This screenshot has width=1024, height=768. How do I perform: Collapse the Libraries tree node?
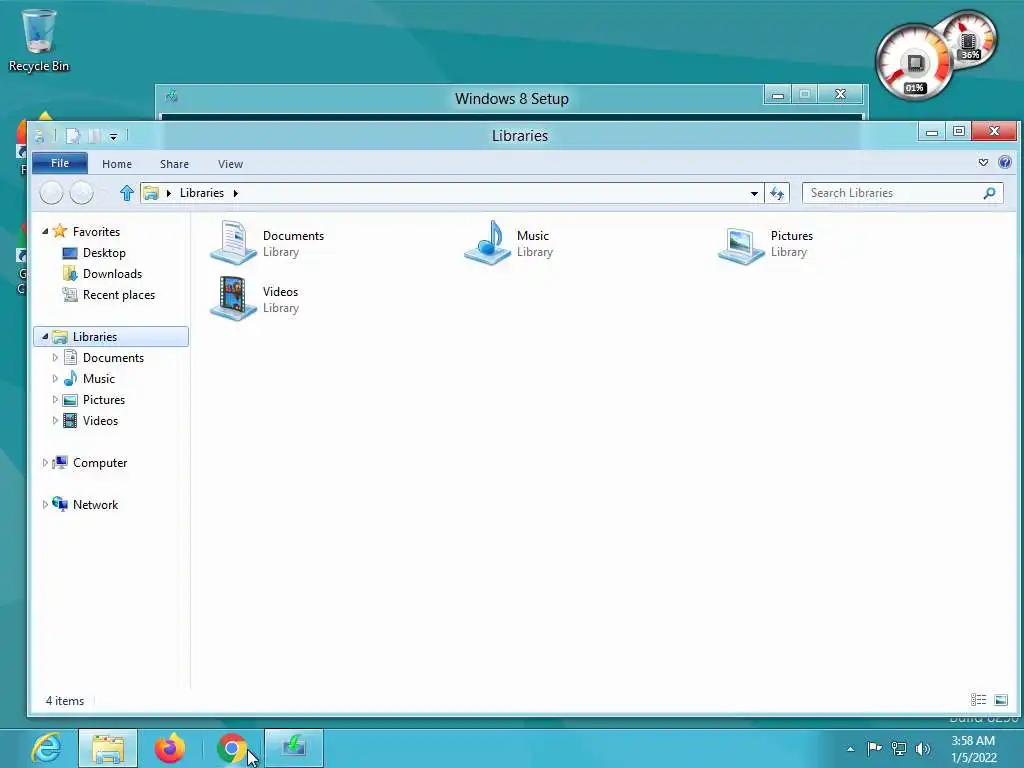(45, 336)
